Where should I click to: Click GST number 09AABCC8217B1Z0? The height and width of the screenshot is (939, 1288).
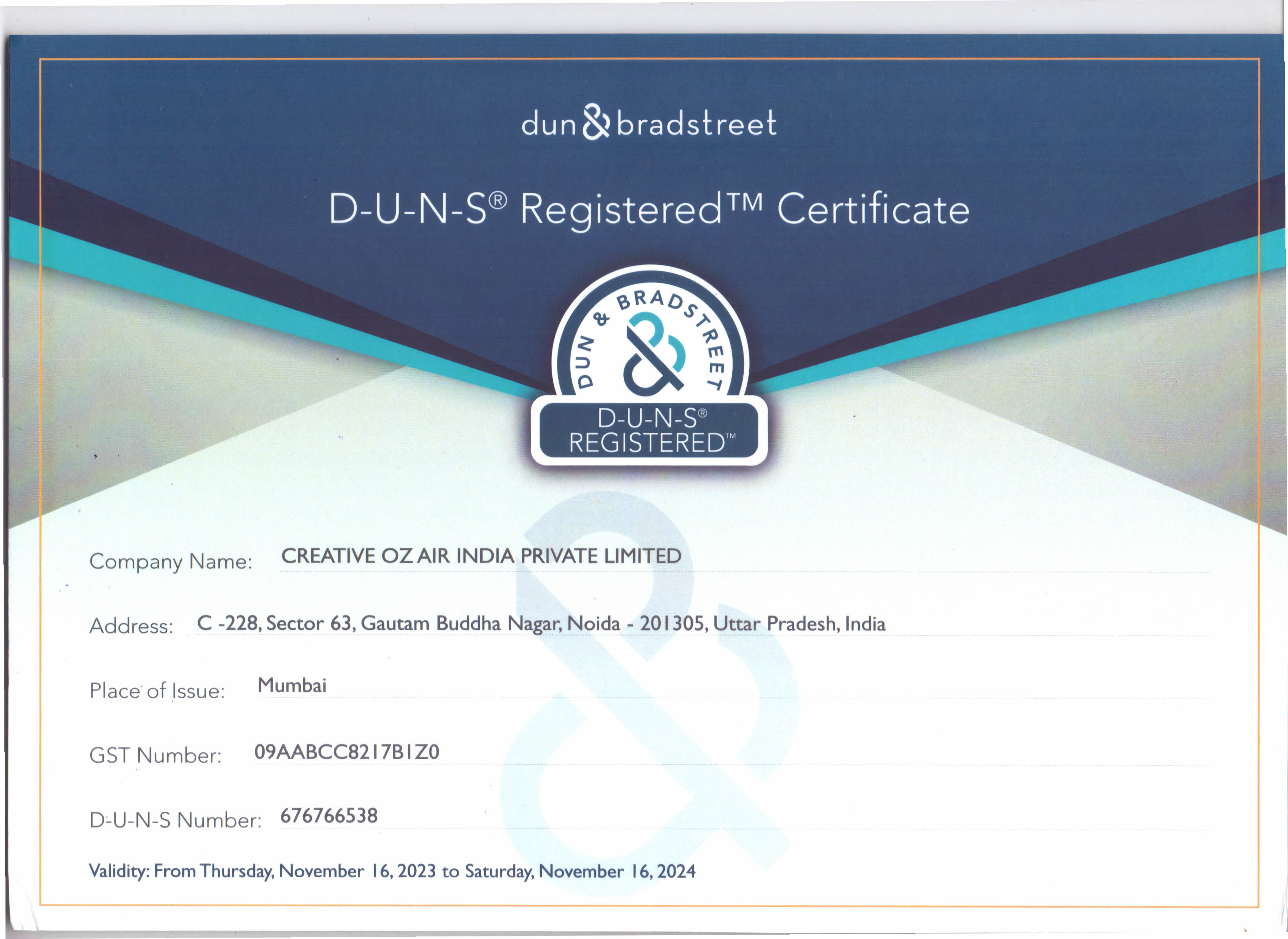click(346, 752)
